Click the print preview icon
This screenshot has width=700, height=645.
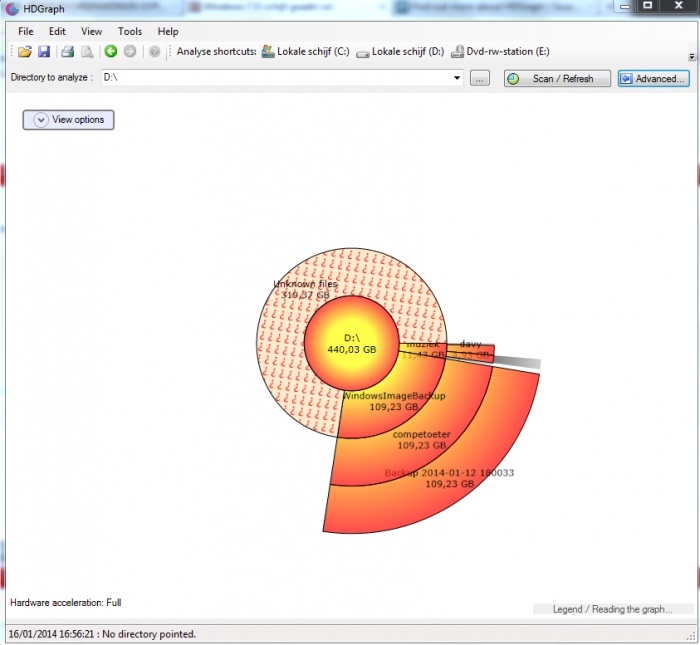tap(87, 52)
